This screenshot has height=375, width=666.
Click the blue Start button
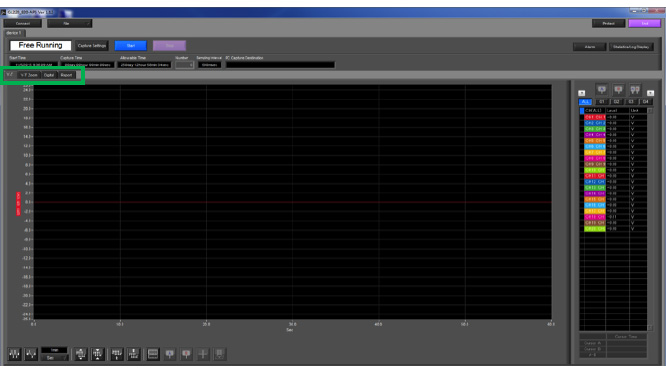pos(131,45)
